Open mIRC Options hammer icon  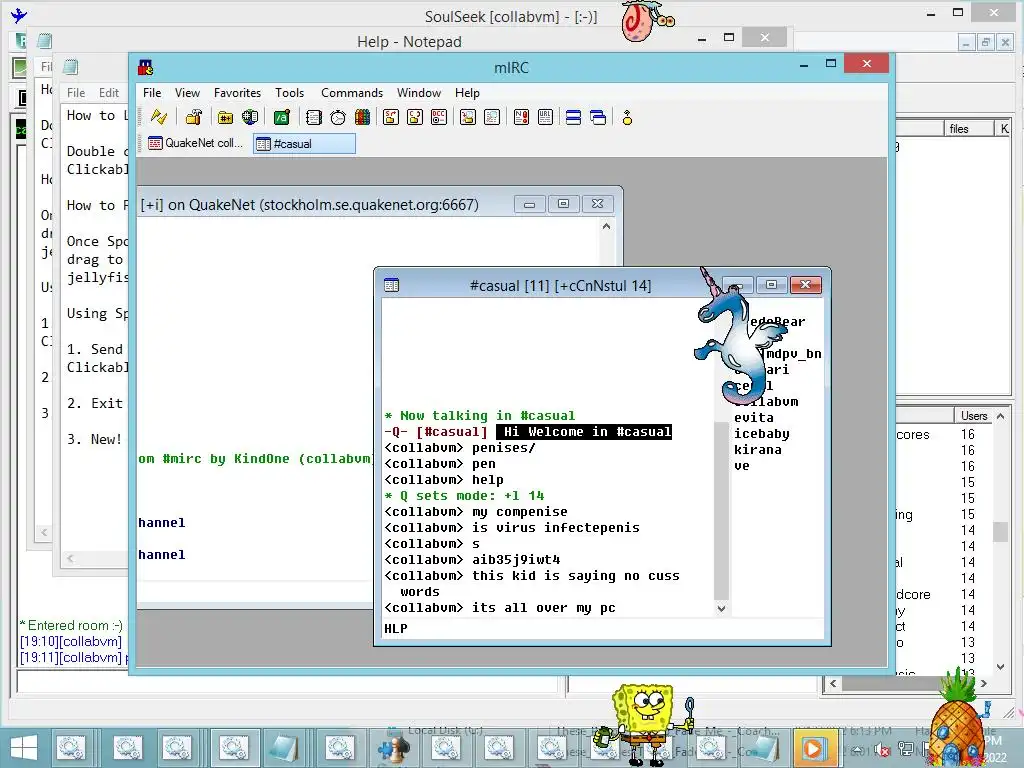[x=194, y=118]
